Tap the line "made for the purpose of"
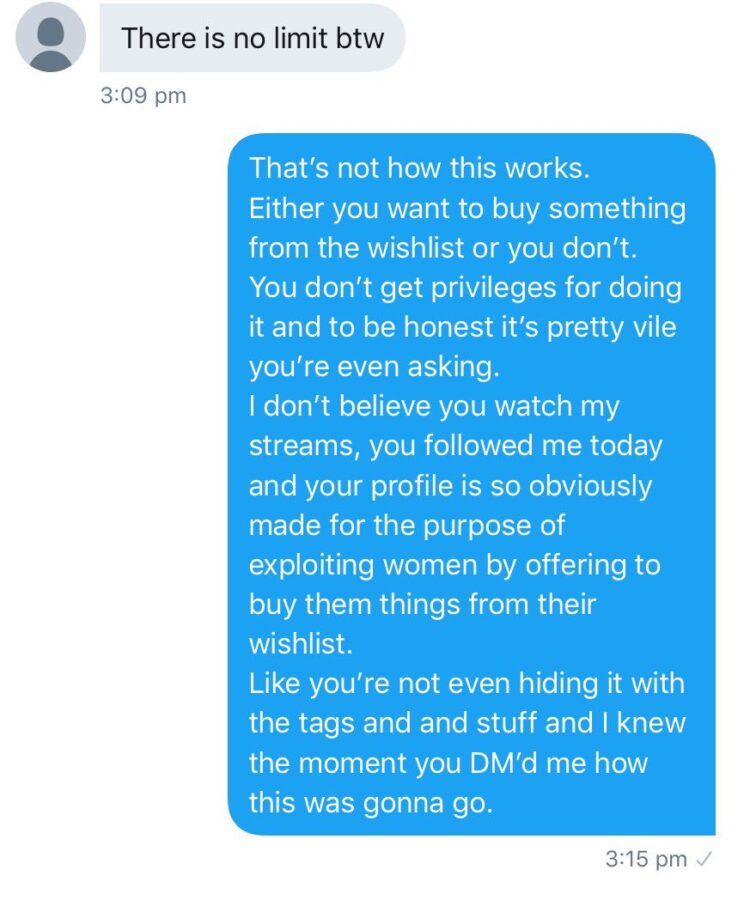The width and height of the screenshot is (750, 900). 407,525
